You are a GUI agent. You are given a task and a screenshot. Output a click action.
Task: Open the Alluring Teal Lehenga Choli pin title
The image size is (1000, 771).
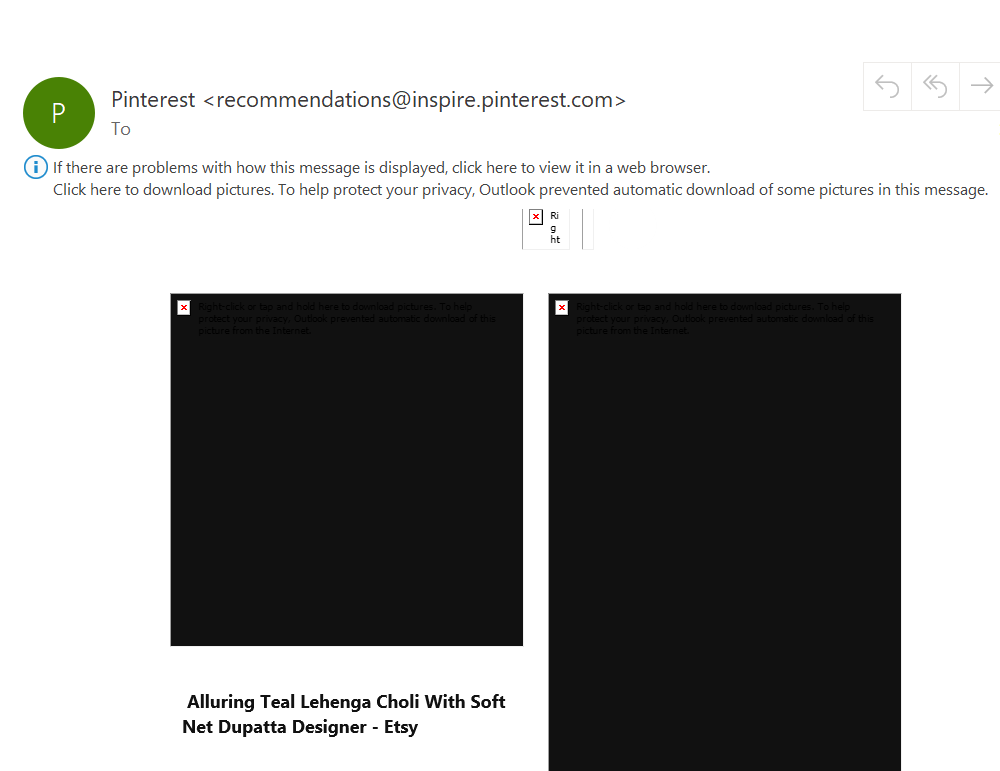pos(344,714)
